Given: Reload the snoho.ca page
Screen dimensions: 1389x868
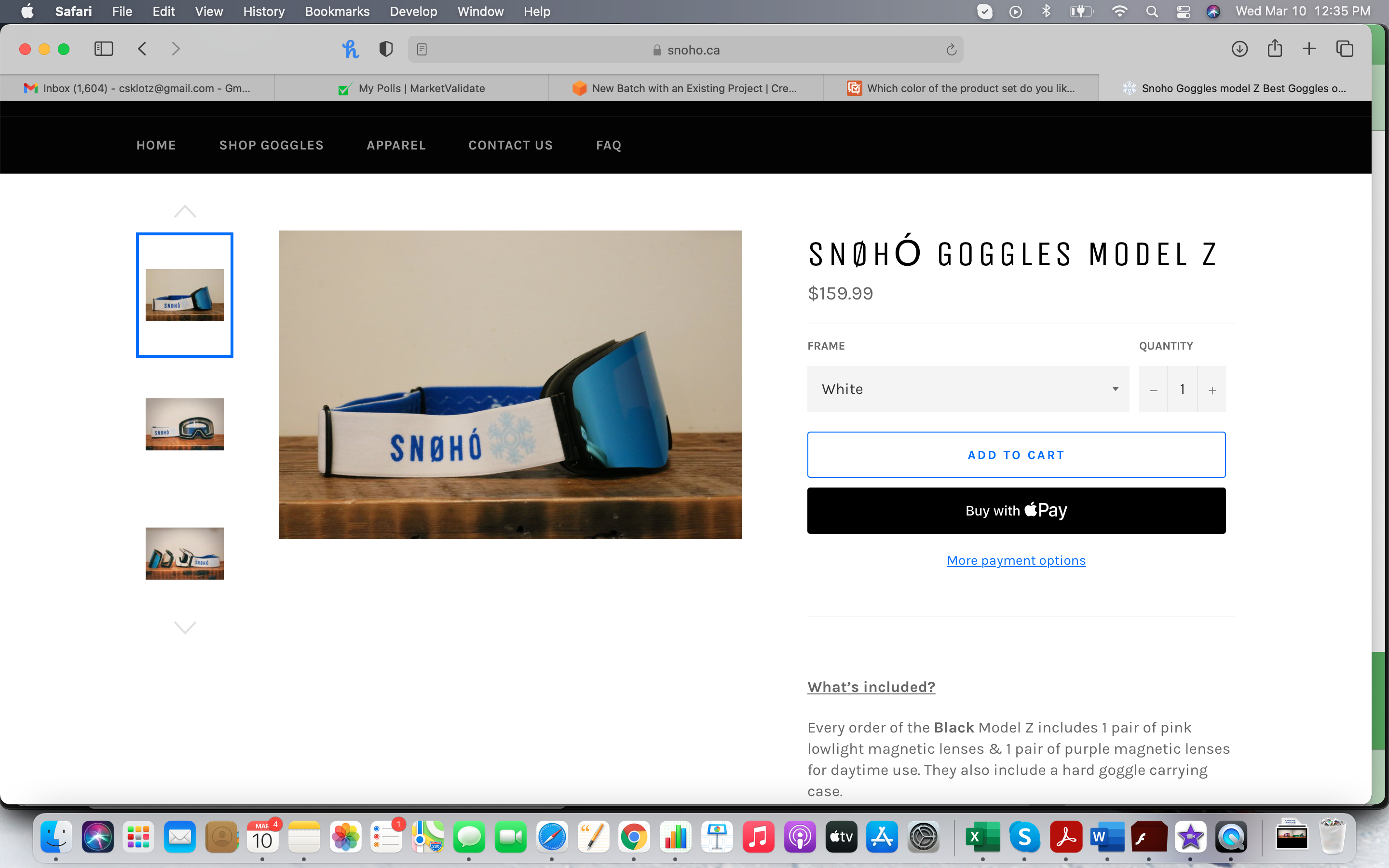Looking at the screenshot, I should tap(951, 50).
